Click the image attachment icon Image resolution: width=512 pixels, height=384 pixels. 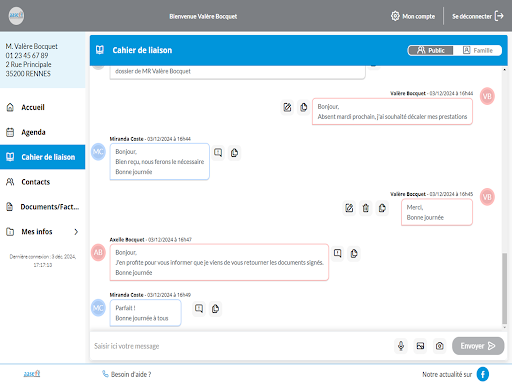pyautogui.click(x=420, y=346)
